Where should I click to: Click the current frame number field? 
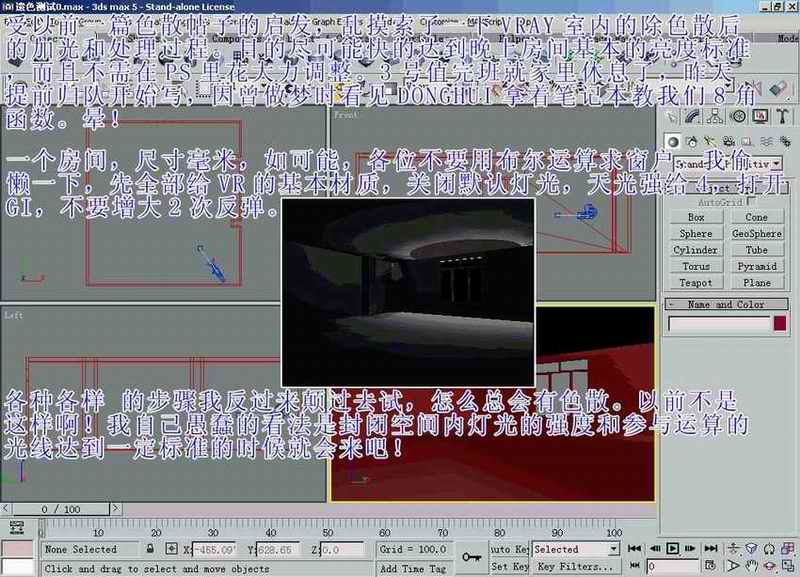(x=672, y=566)
